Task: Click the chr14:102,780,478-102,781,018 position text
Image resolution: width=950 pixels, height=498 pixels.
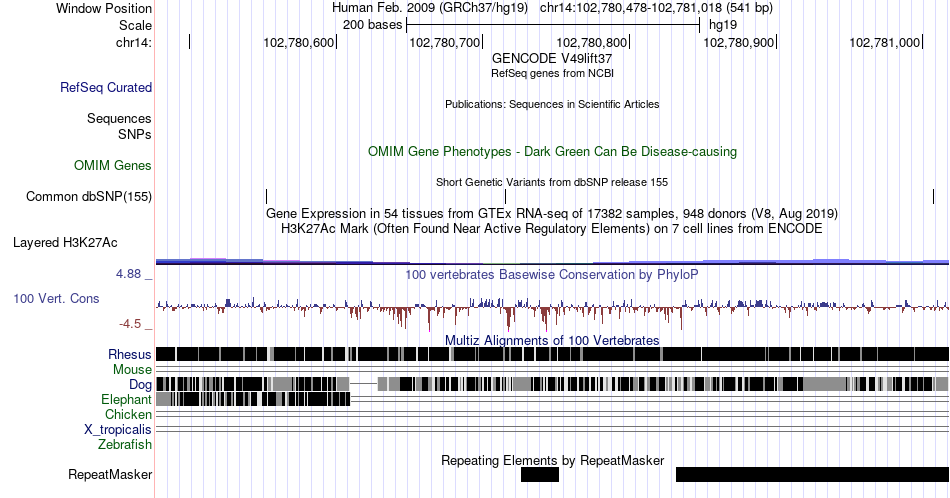Action: (656, 8)
